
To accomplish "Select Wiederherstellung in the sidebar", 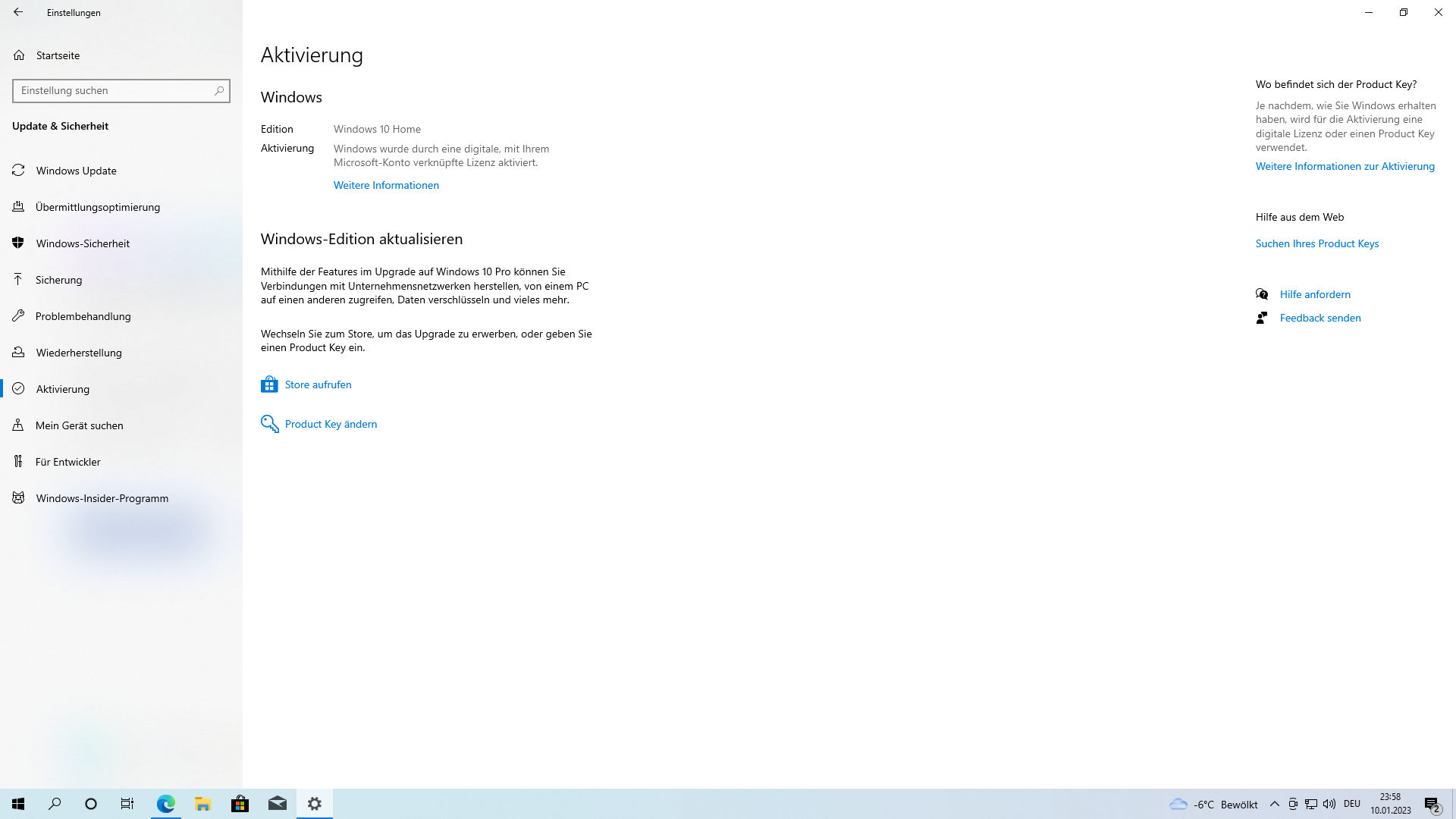I will 79,353.
